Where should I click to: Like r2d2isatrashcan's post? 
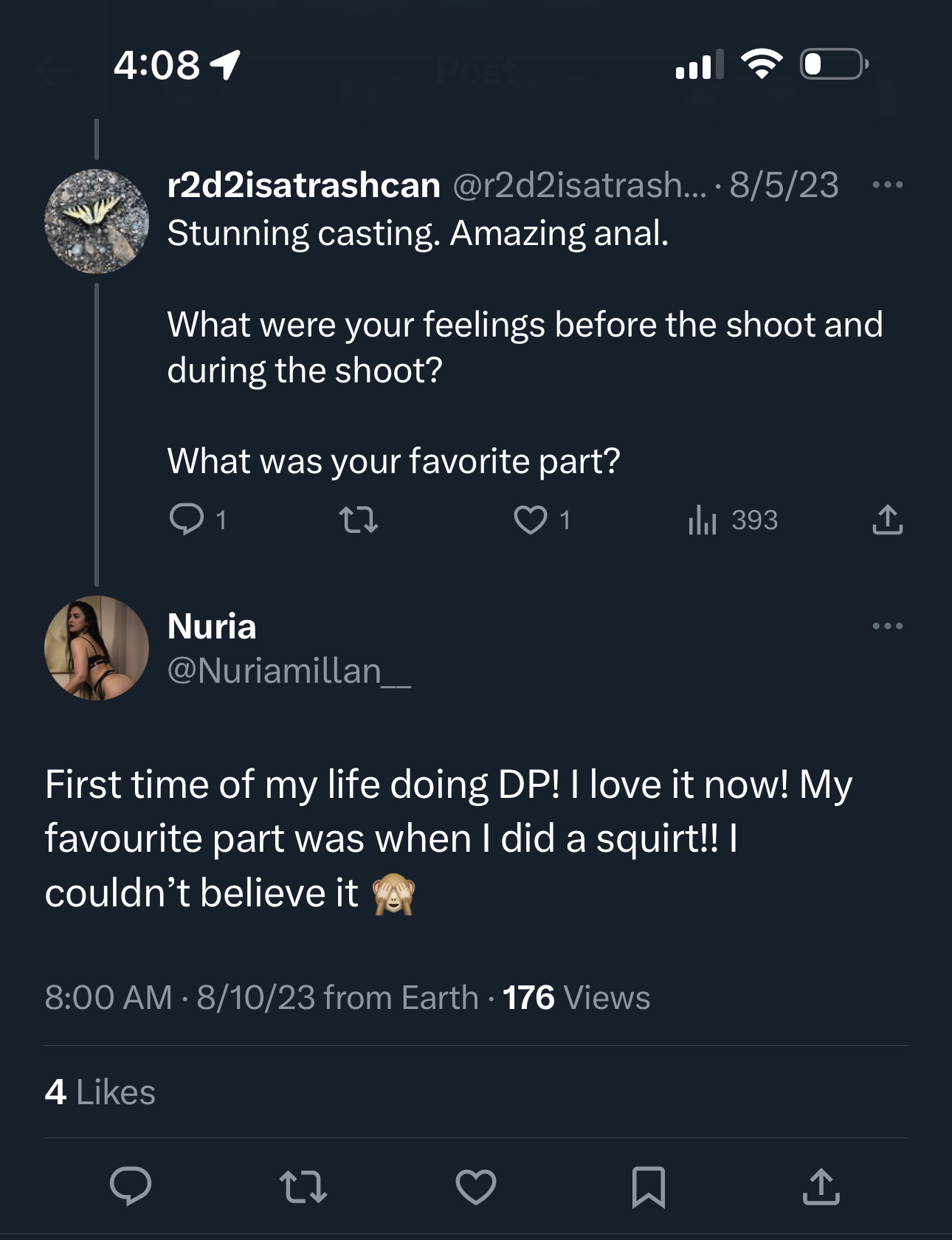[x=531, y=519]
